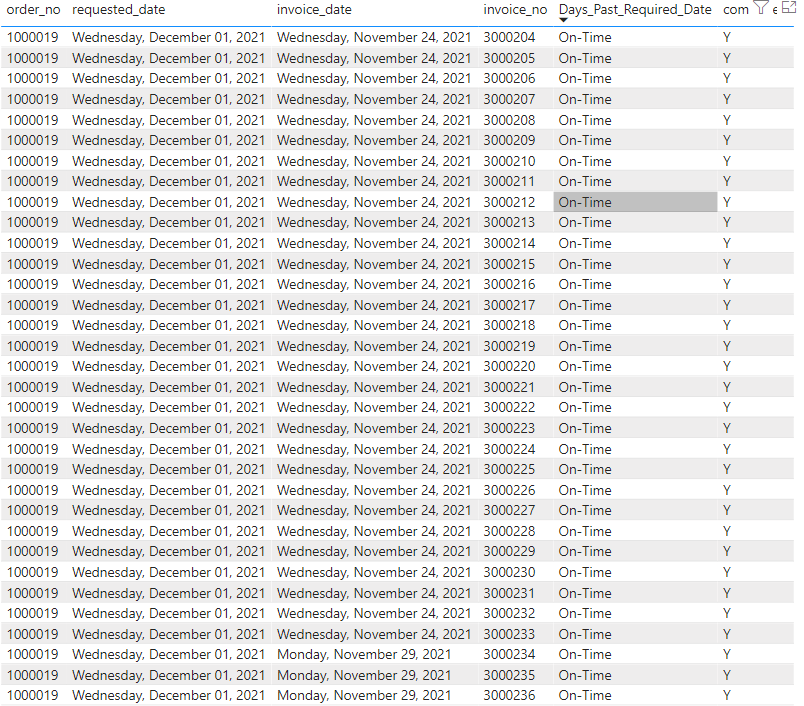Click the Days_Past_Required_Date column header

click(635, 10)
